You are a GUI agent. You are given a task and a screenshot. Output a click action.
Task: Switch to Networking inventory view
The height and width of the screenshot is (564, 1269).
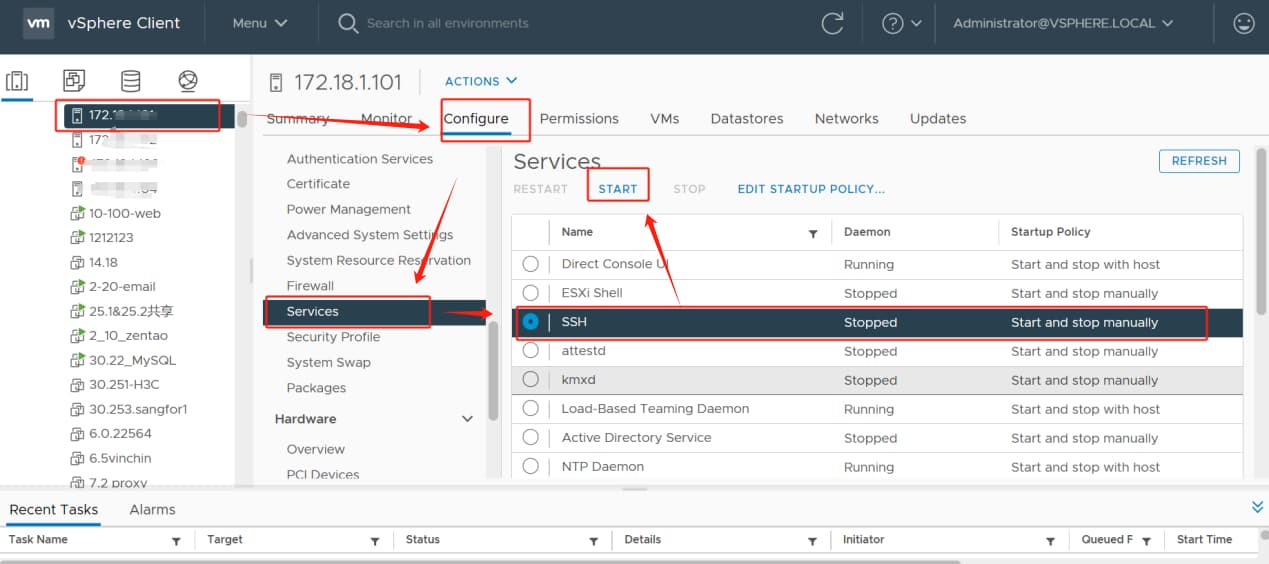(x=187, y=81)
